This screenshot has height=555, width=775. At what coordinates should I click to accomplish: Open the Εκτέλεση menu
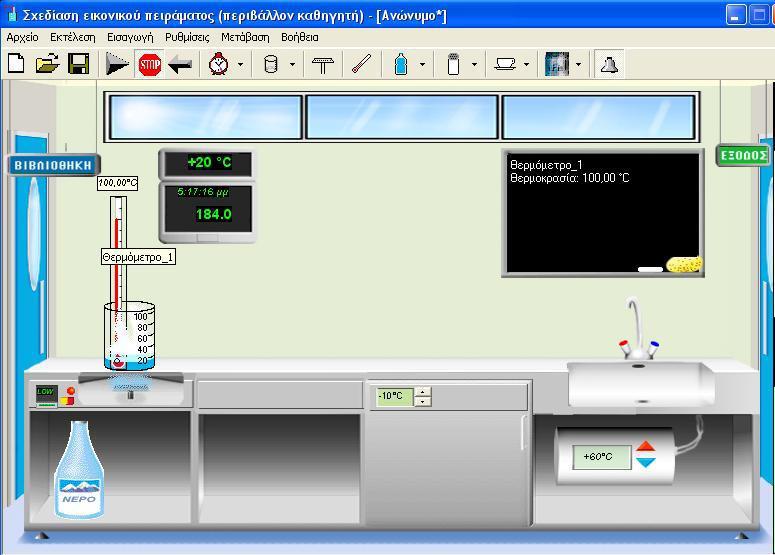point(73,37)
